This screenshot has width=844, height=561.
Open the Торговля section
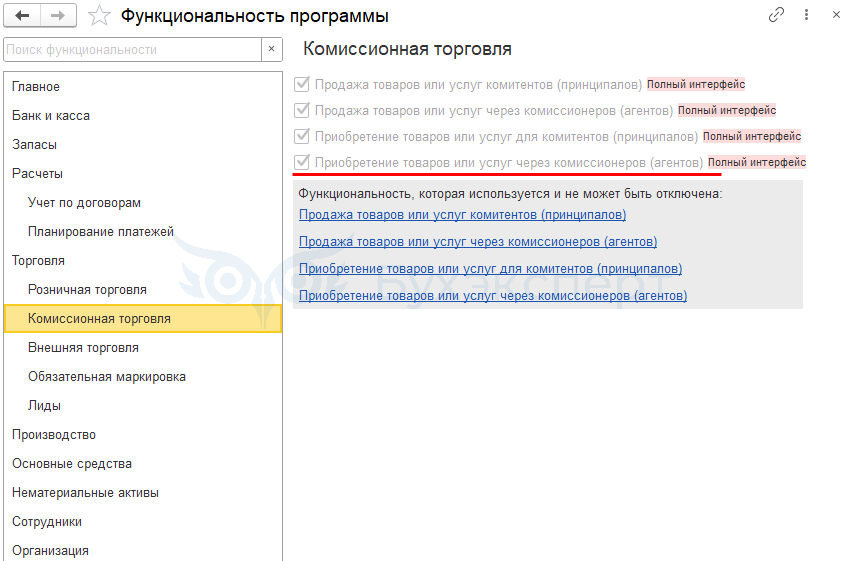tap(143, 261)
